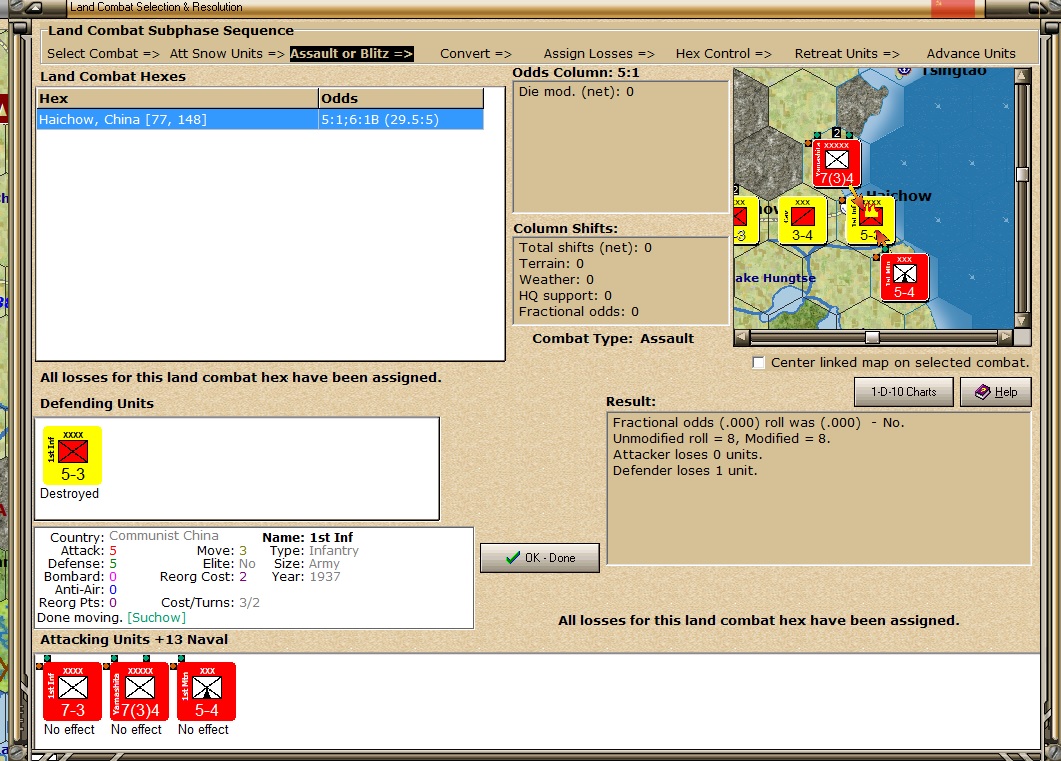Click the Unmodified roll = 8 result line
This screenshot has height=761, width=1061.
(721, 438)
